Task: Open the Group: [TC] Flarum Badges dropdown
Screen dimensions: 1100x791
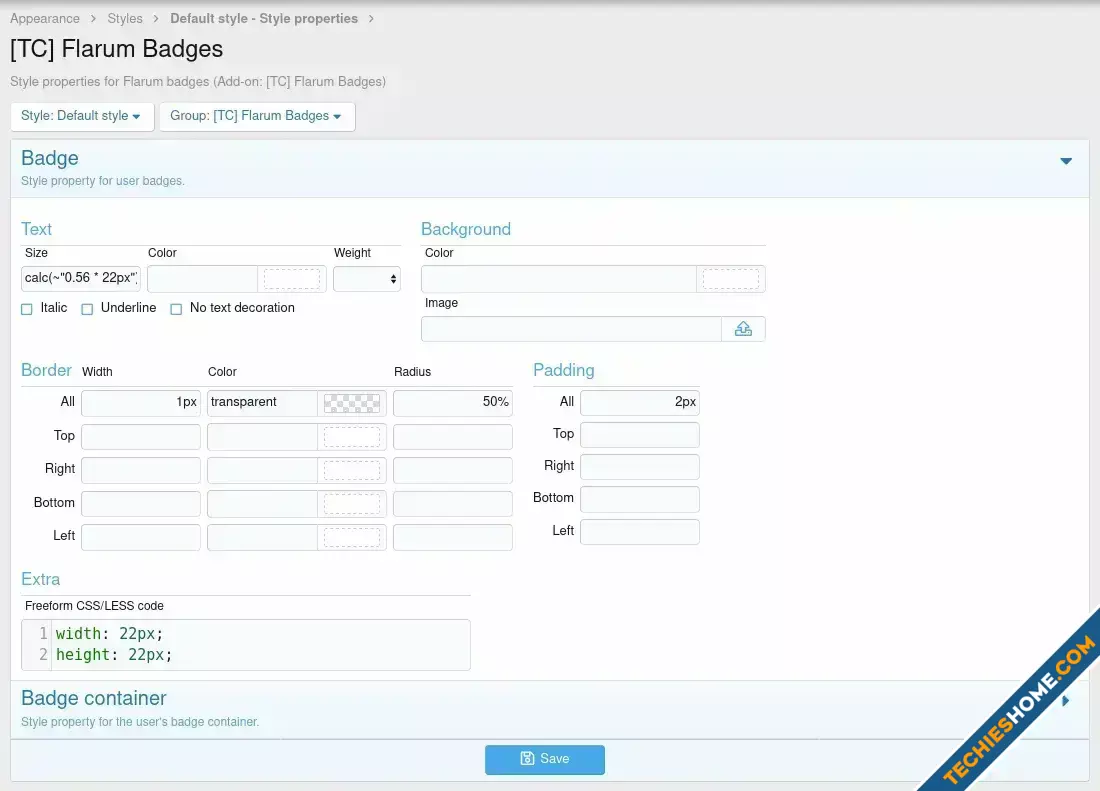Action: 257,116
